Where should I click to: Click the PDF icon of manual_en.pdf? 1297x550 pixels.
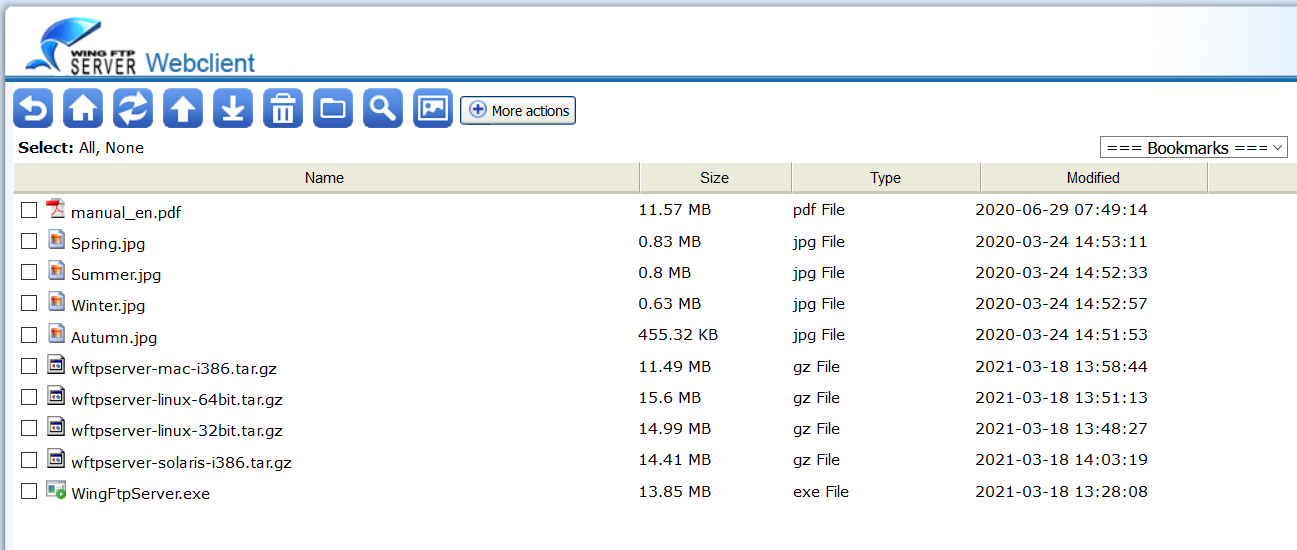(56, 209)
